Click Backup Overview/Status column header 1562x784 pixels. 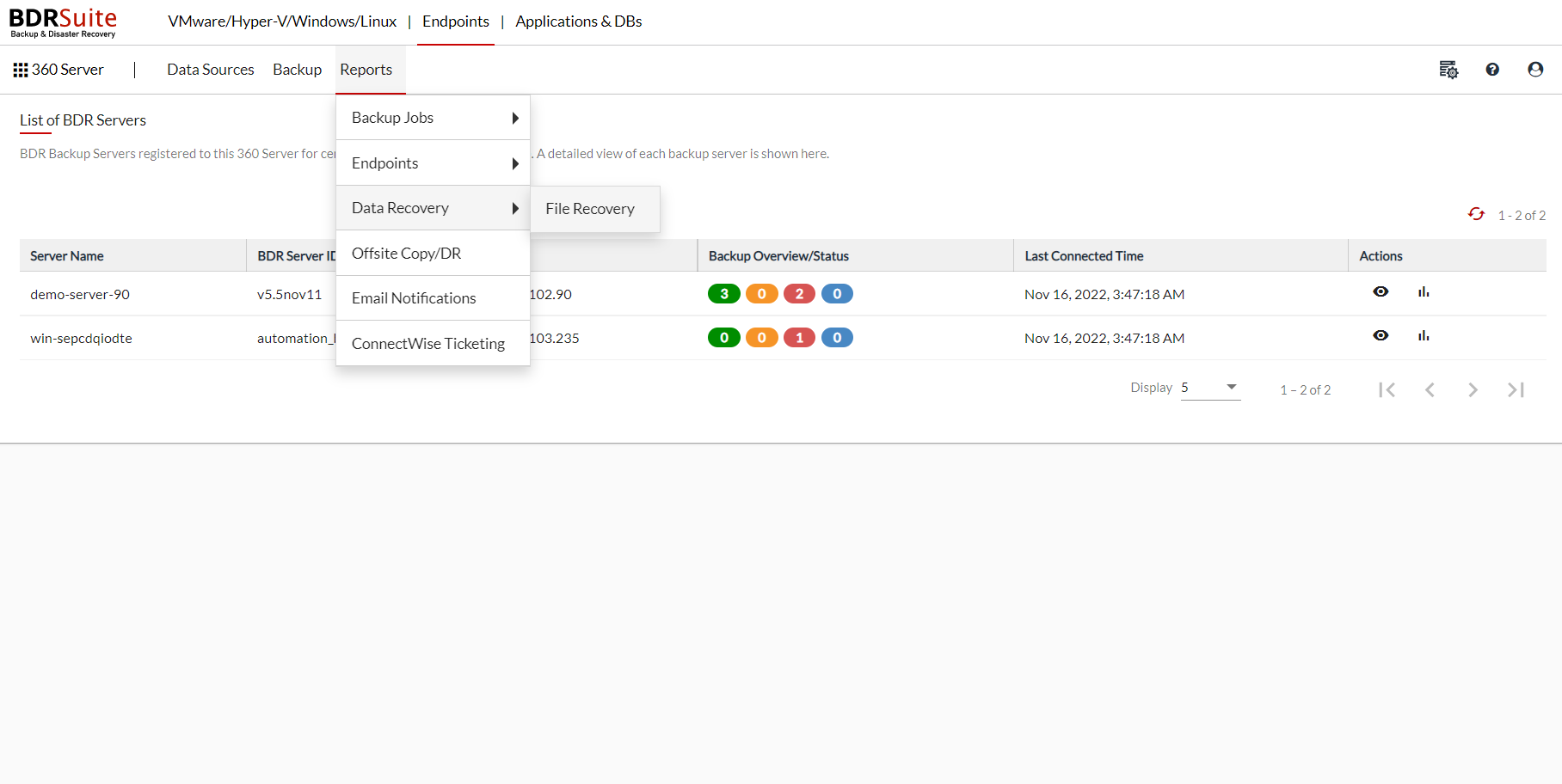click(x=778, y=256)
